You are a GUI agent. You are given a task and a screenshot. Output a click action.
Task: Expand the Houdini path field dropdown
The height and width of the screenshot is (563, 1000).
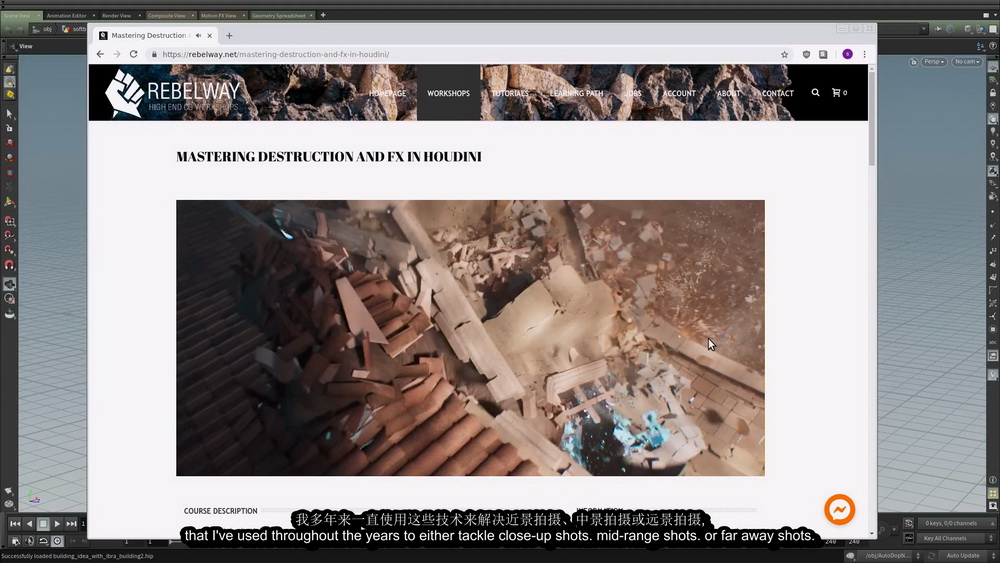pyautogui.click(x=923, y=29)
